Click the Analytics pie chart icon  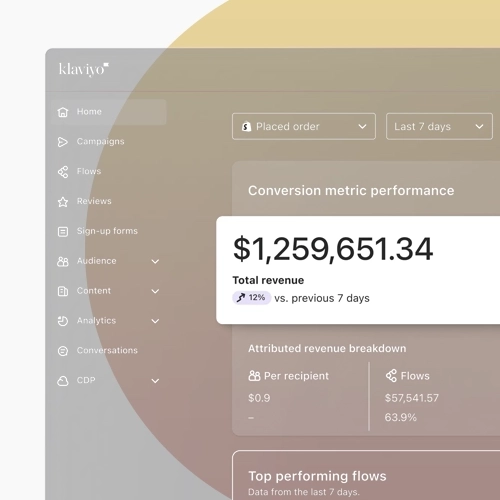coord(63,321)
